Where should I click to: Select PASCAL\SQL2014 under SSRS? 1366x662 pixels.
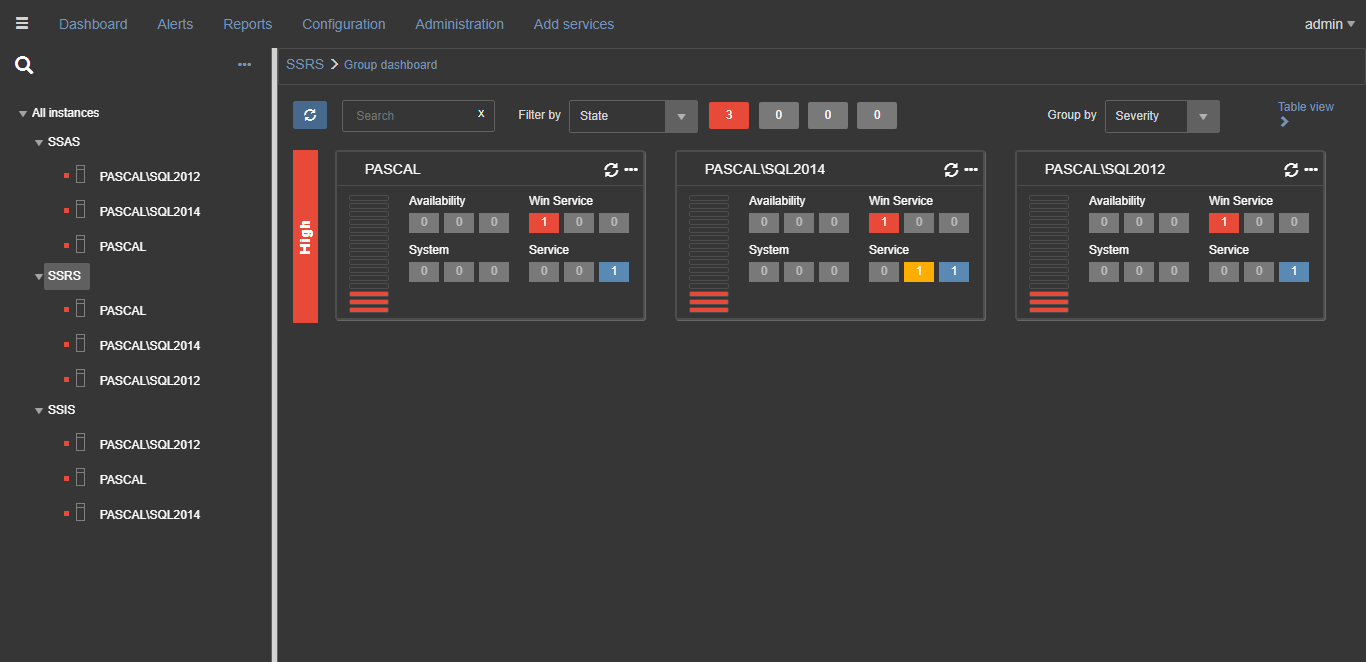[150, 346]
